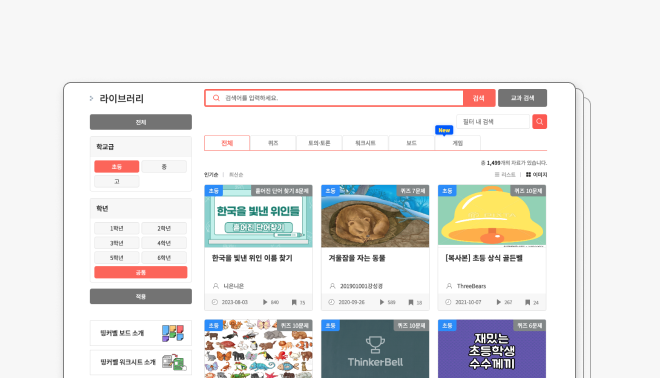The width and height of the screenshot is (660, 378).
Task: Click the 띵커벨 보드 소개 sticky notes icon
Action: [173, 333]
